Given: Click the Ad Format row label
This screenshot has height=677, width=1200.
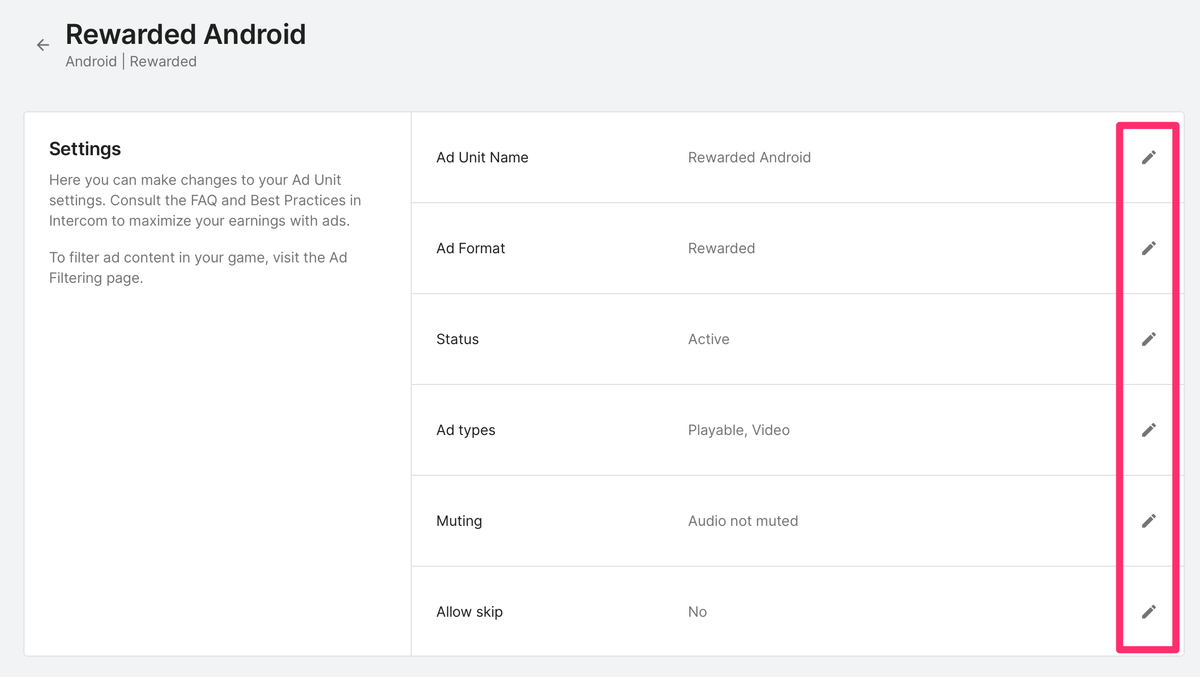Looking at the screenshot, I should point(470,248).
